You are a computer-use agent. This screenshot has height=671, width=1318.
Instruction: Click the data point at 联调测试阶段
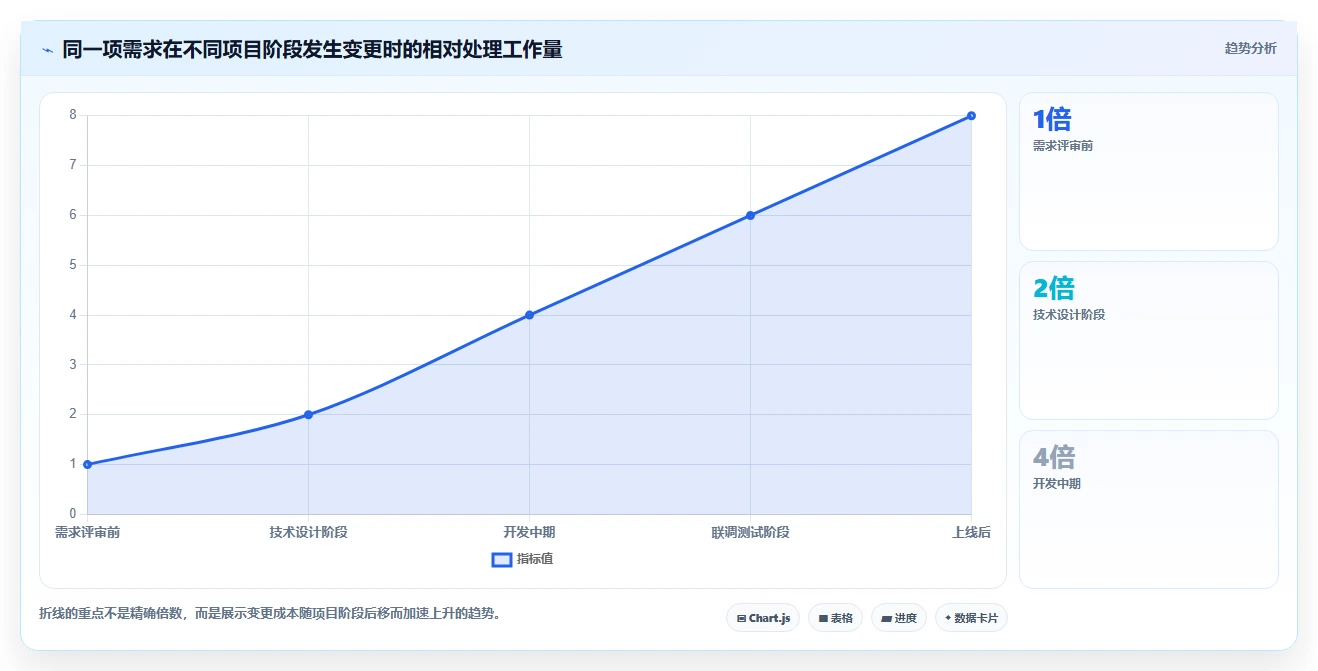[x=750, y=215]
